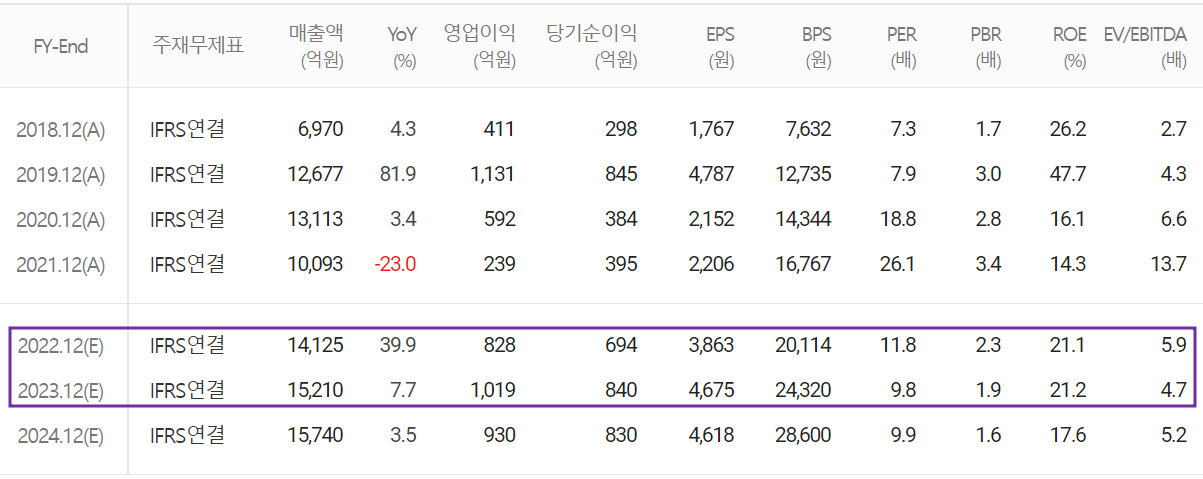
Task: Click ROE value 47.7
Action: [x=1069, y=174]
